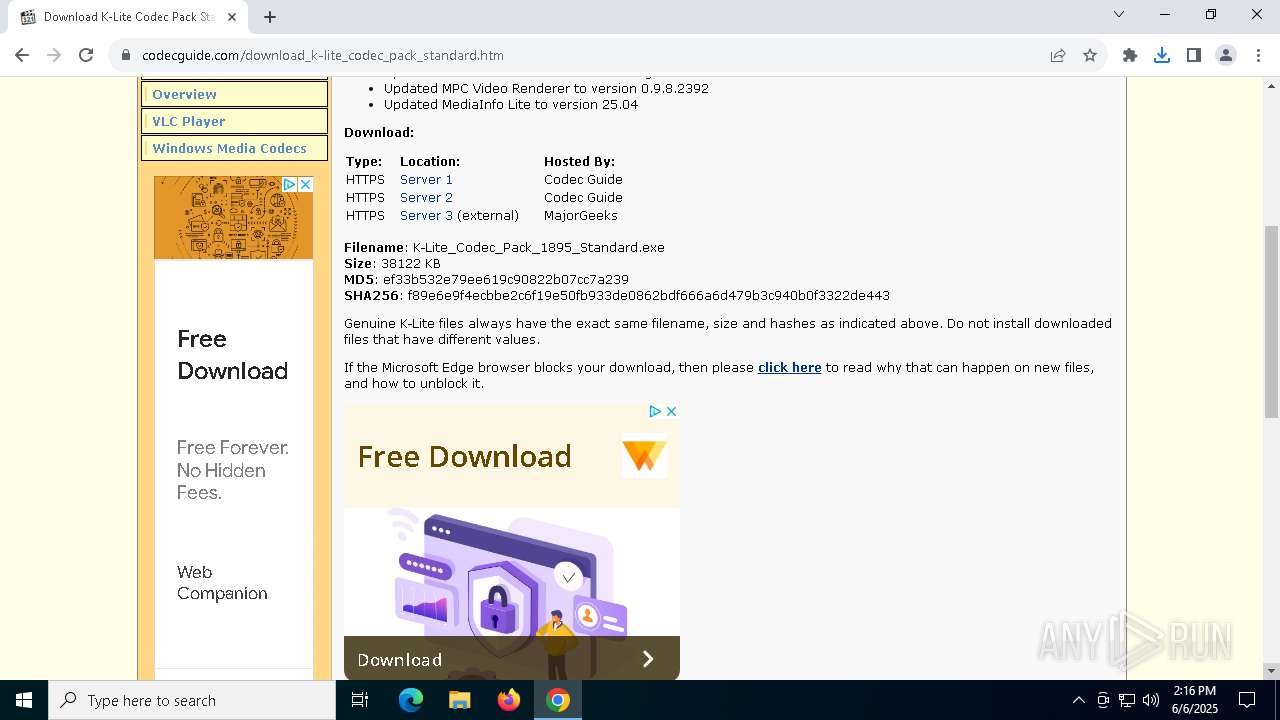
Task: Share this page via share icon
Action: pos(1058,55)
